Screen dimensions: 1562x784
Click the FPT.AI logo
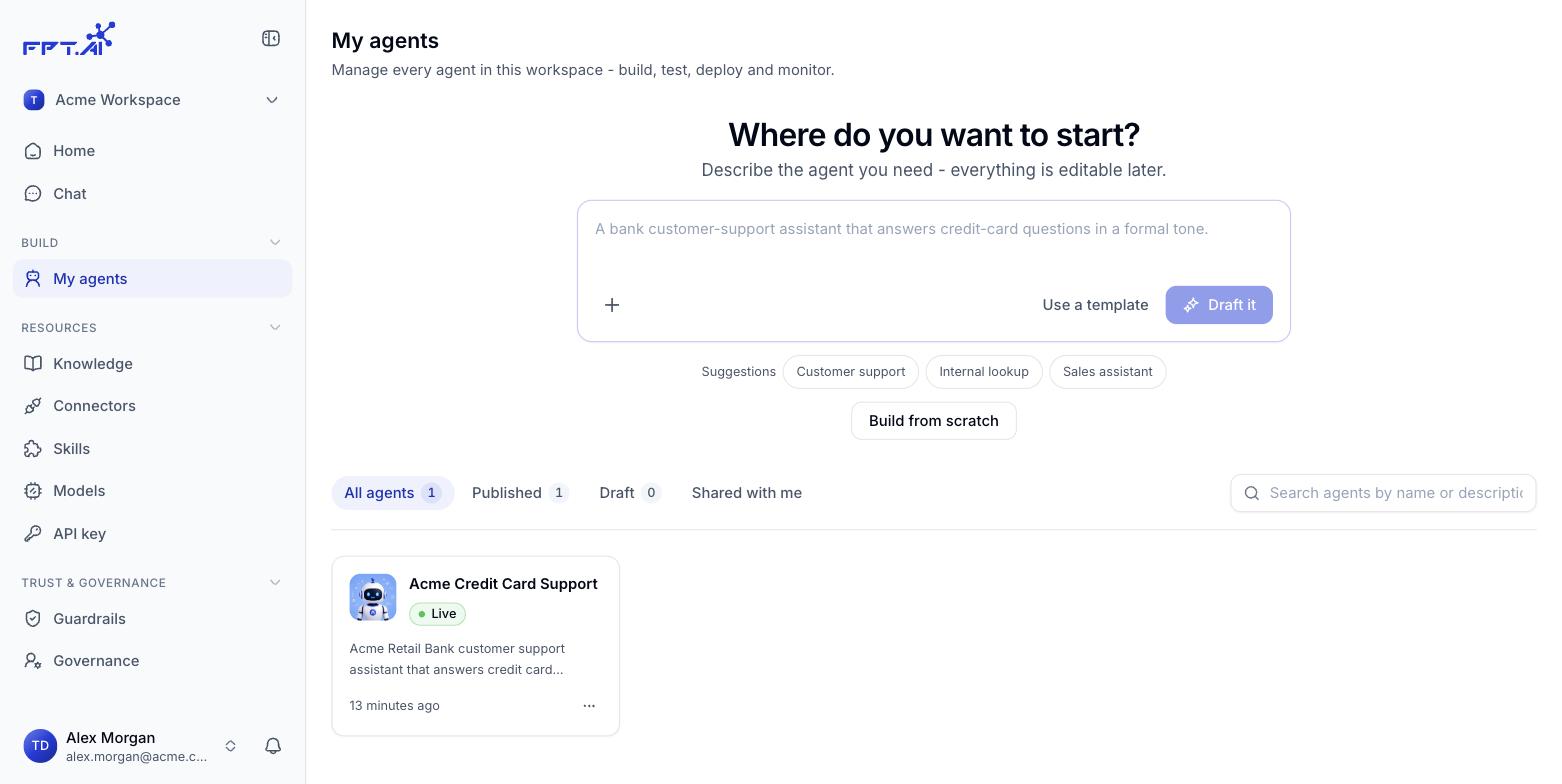pos(69,39)
